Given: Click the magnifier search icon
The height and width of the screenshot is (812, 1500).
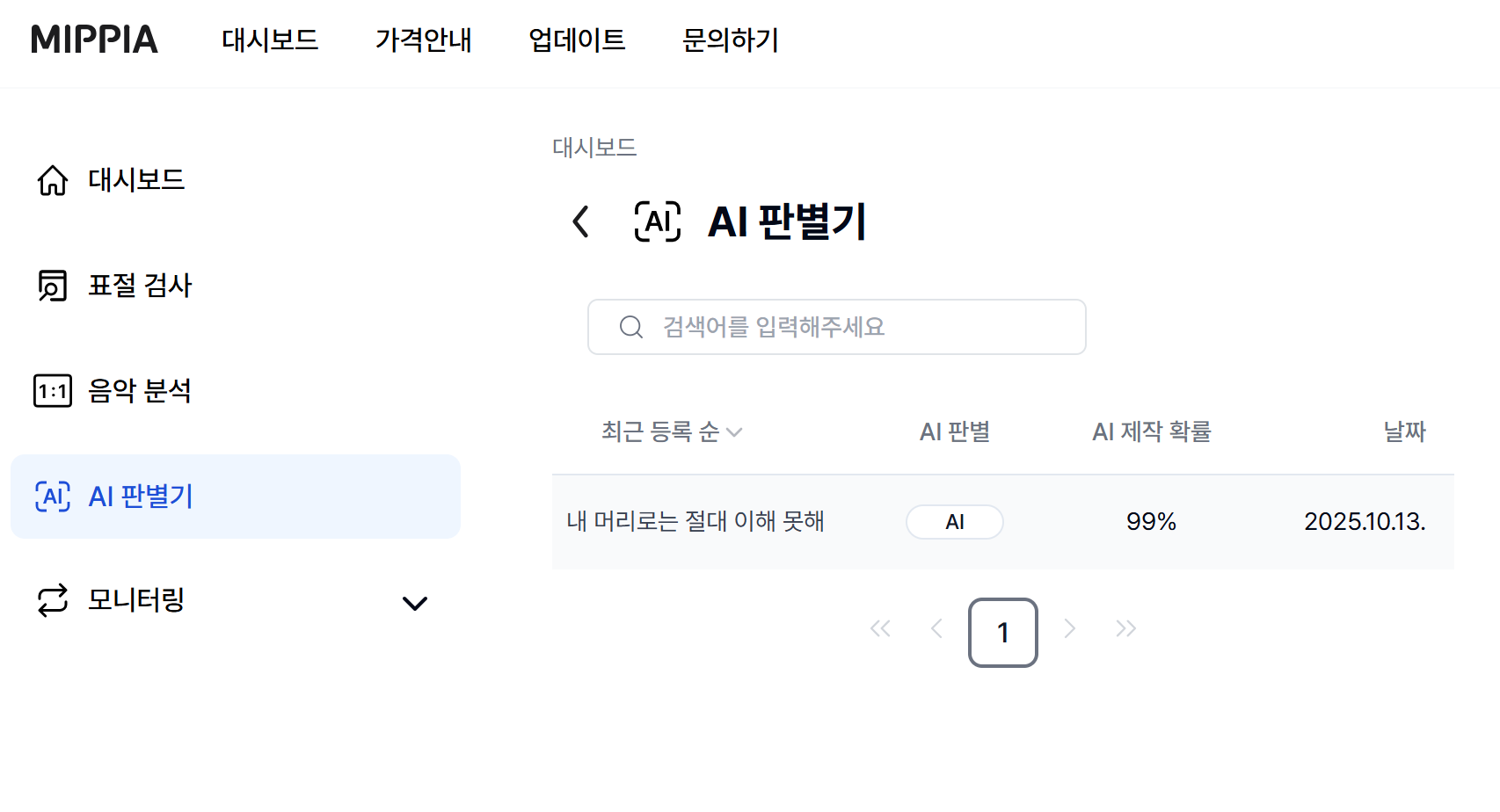Looking at the screenshot, I should [x=630, y=327].
